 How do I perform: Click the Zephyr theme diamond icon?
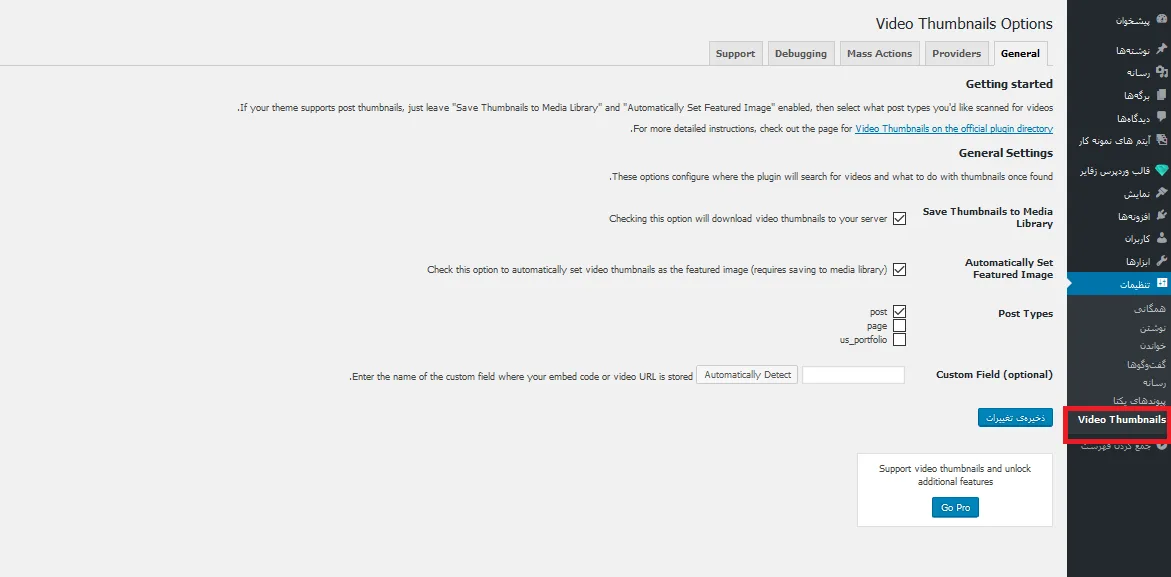pyautogui.click(x=1161, y=171)
